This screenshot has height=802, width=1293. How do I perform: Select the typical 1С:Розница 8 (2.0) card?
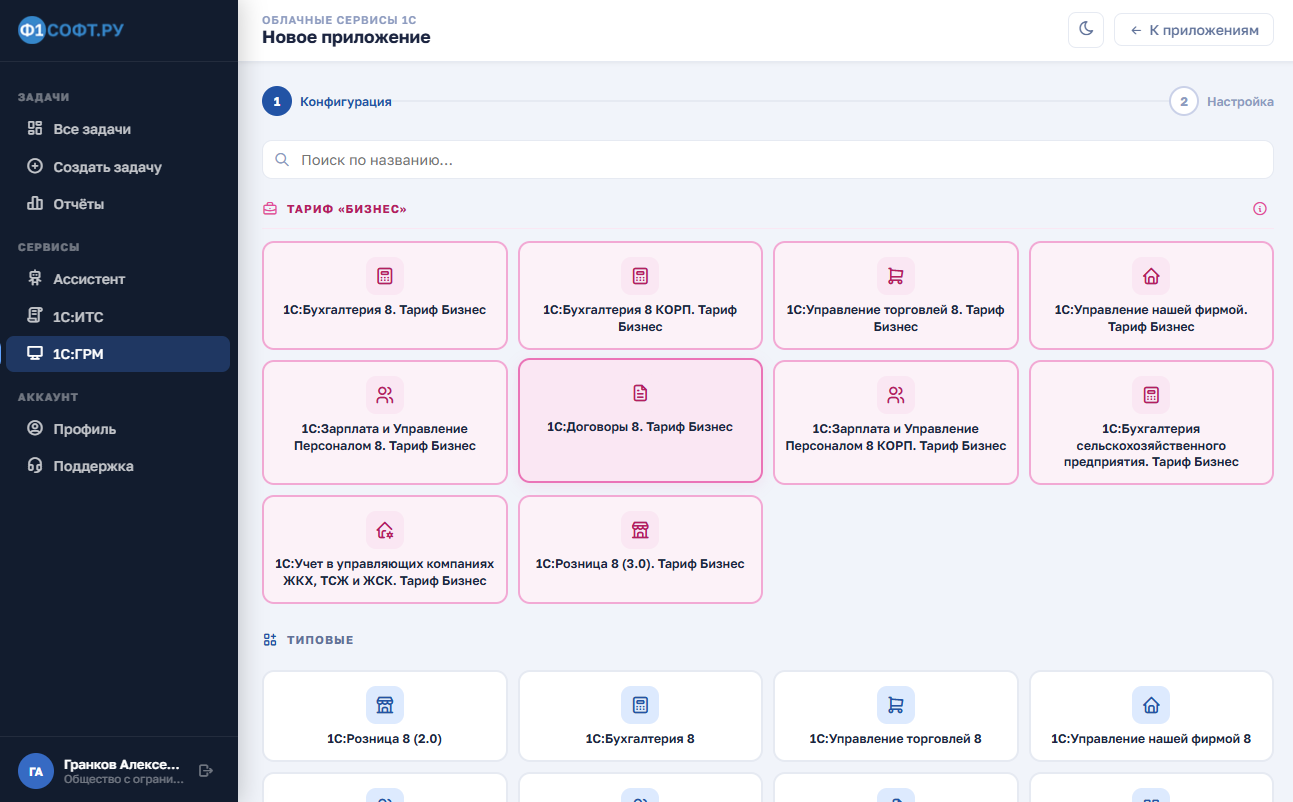click(x=385, y=716)
